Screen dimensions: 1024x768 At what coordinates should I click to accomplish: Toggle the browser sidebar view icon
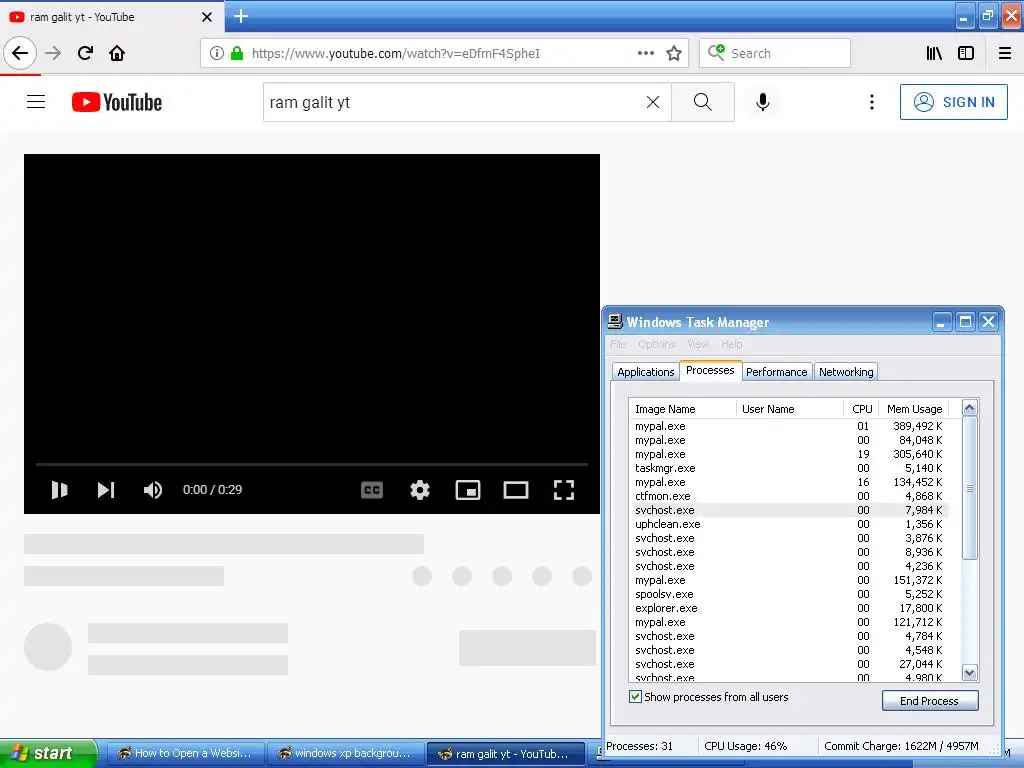966,53
